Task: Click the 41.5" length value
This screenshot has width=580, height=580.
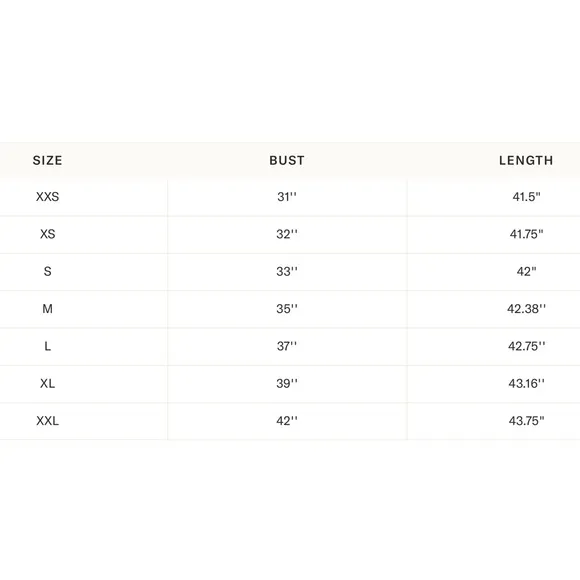Action: (x=526, y=197)
